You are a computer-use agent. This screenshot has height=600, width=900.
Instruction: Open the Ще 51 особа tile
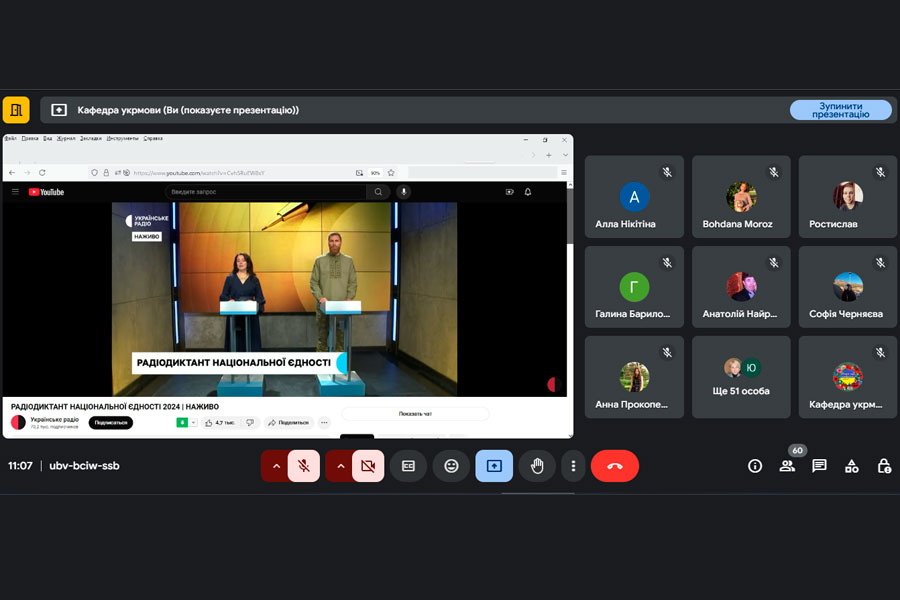pos(741,377)
